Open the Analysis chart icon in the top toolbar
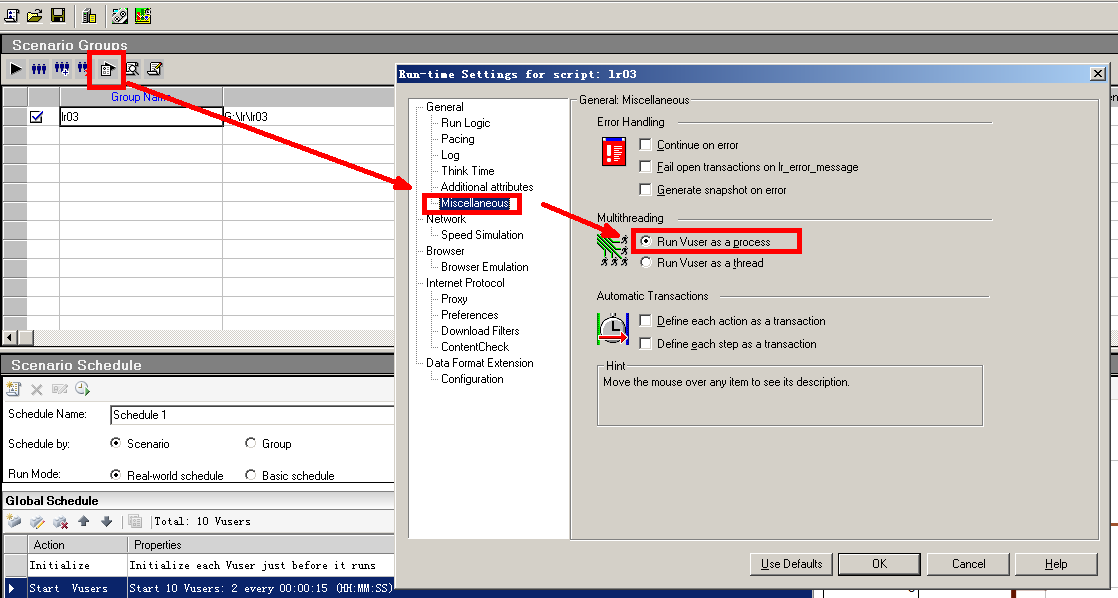 [x=143, y=15]
